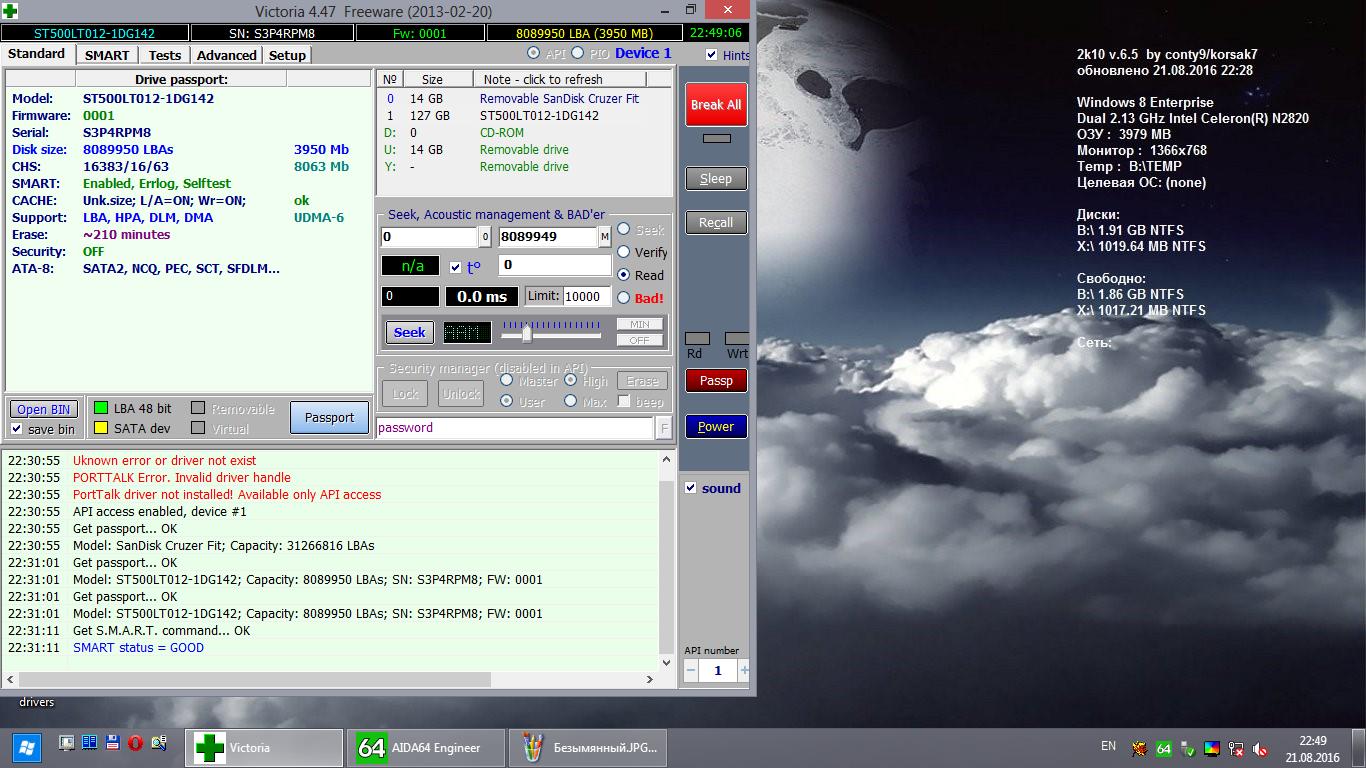This screenshot has width=1366, height=768.
Task: Click the Passport button
Action: click(x=330, y=418)
